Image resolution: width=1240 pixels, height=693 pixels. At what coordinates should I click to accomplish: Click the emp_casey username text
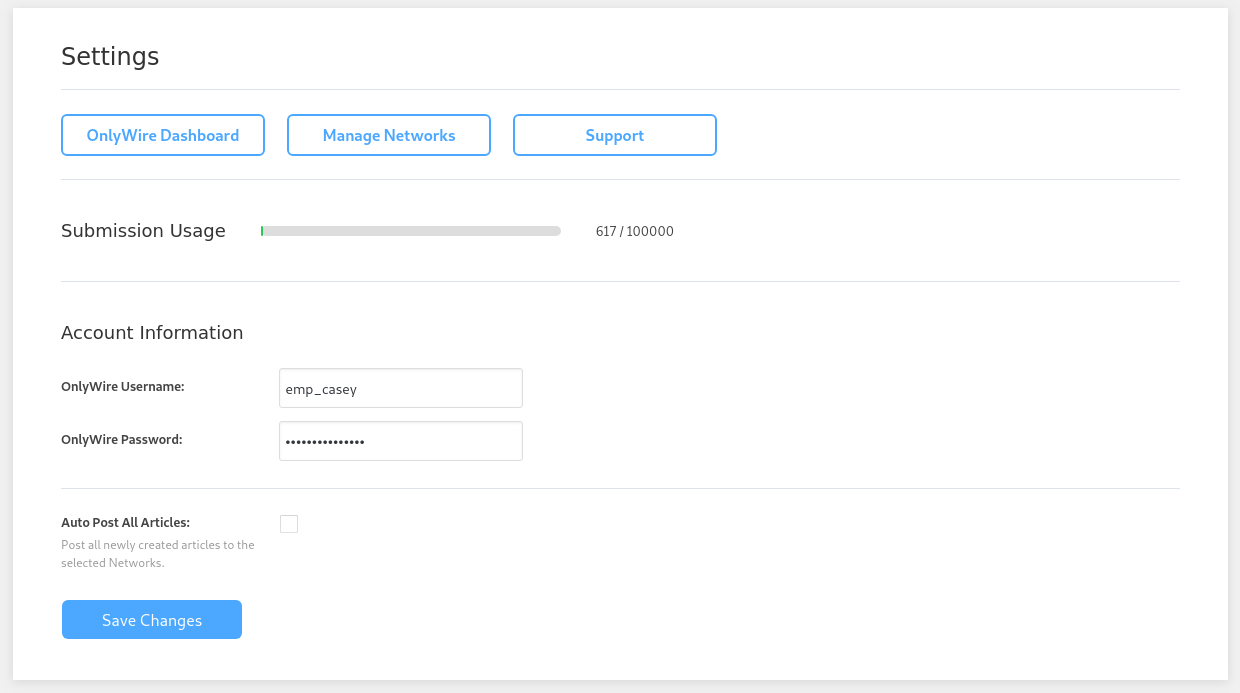[321, 389]
